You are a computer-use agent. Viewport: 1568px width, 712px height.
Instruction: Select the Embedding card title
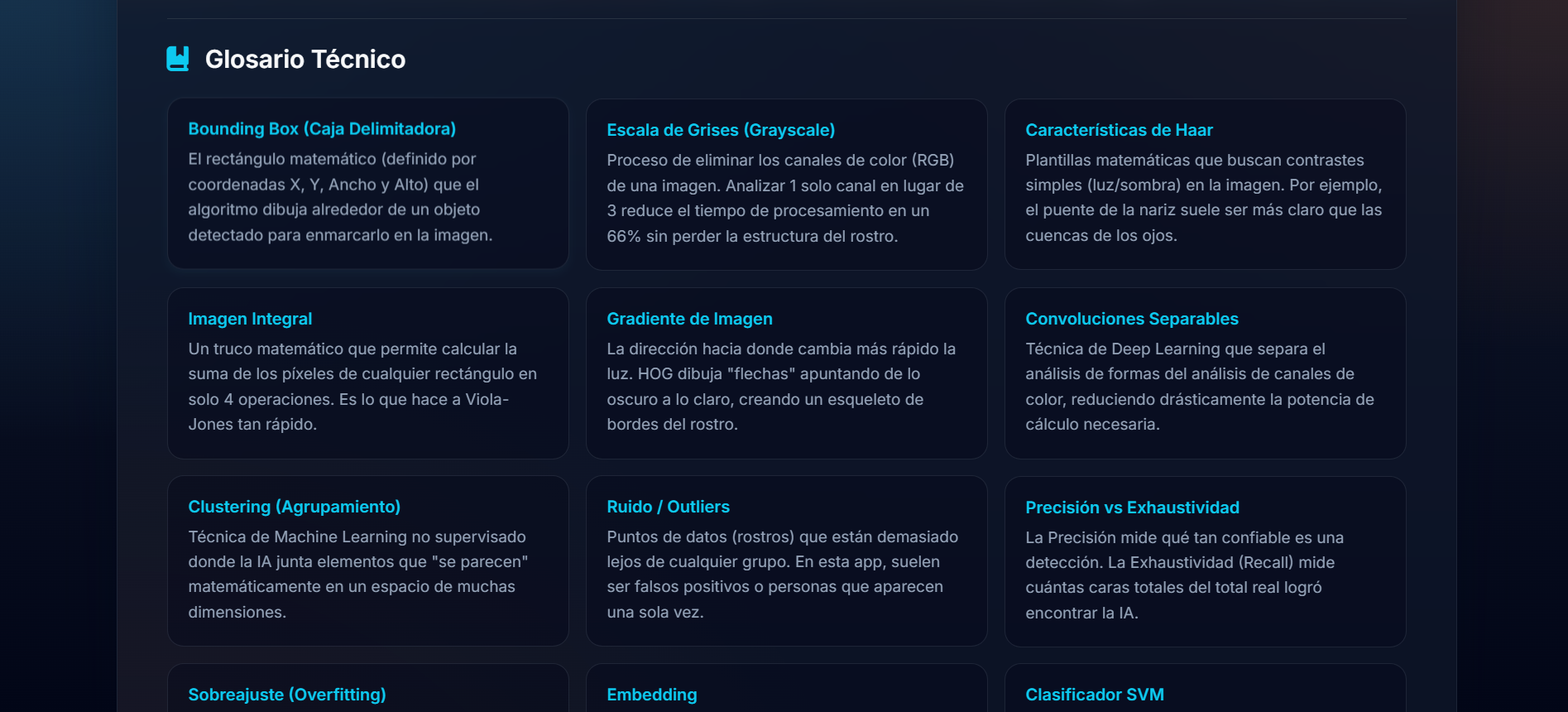pos(652,695)
